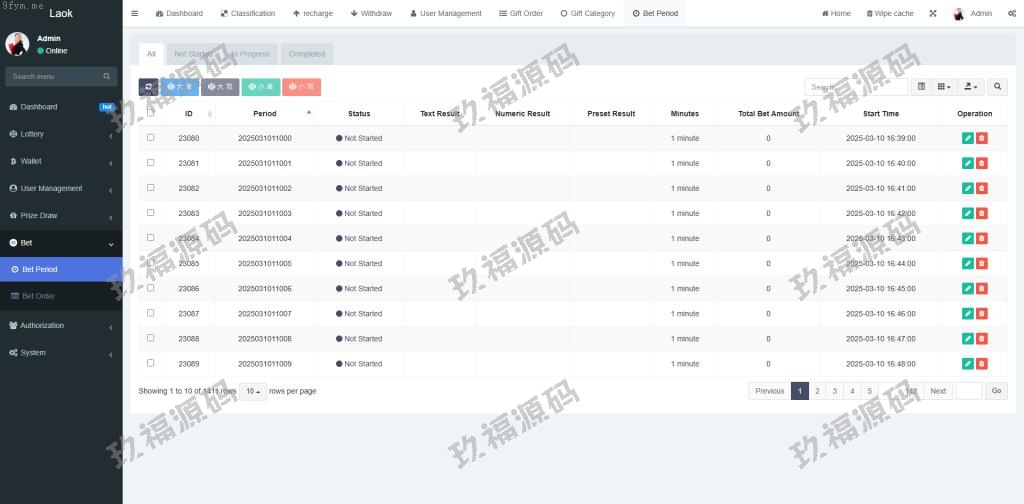Click Wipe cache trash icon

click(x=870, y=13)
